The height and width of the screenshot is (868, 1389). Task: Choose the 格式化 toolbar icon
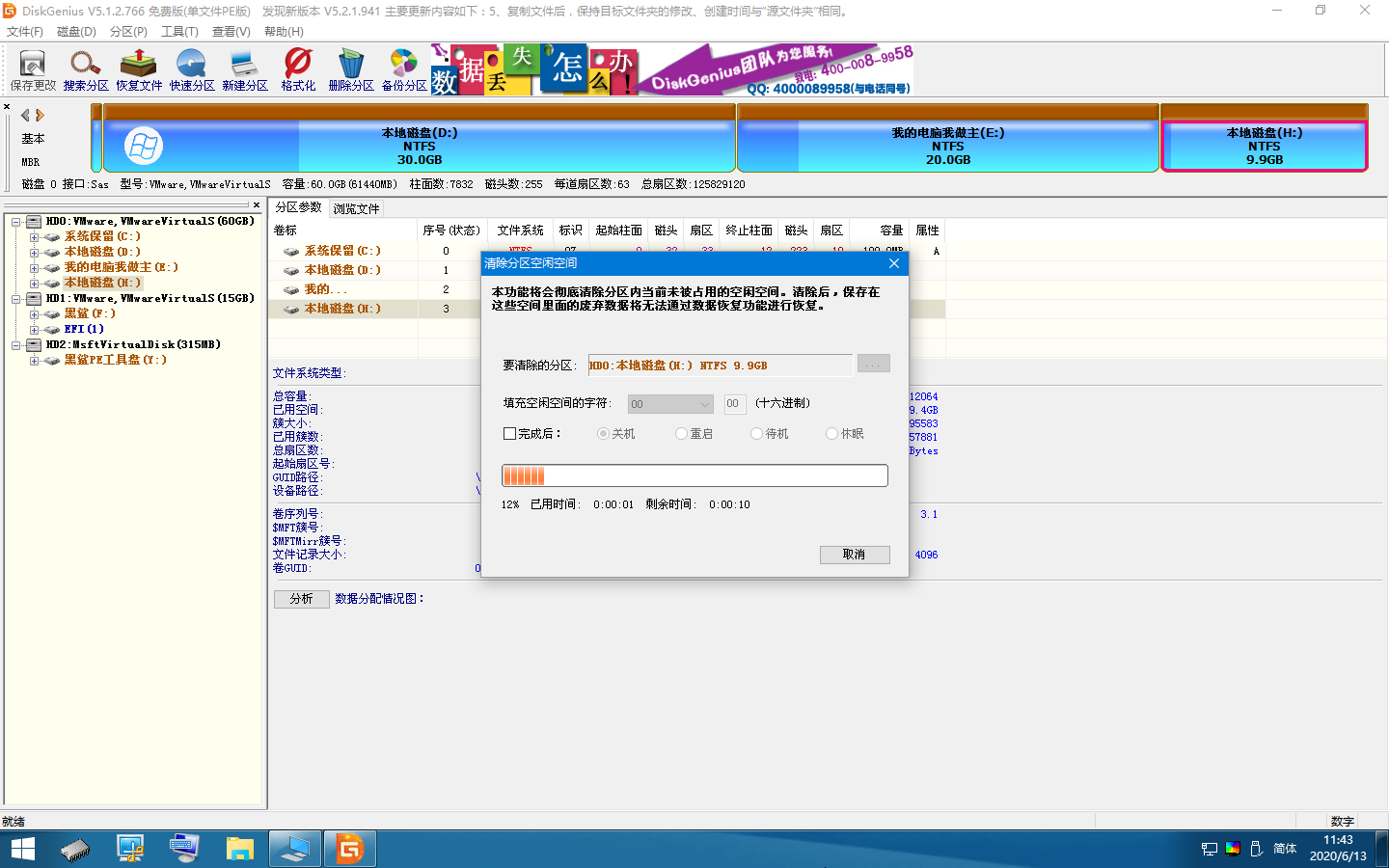pos(298,70)
